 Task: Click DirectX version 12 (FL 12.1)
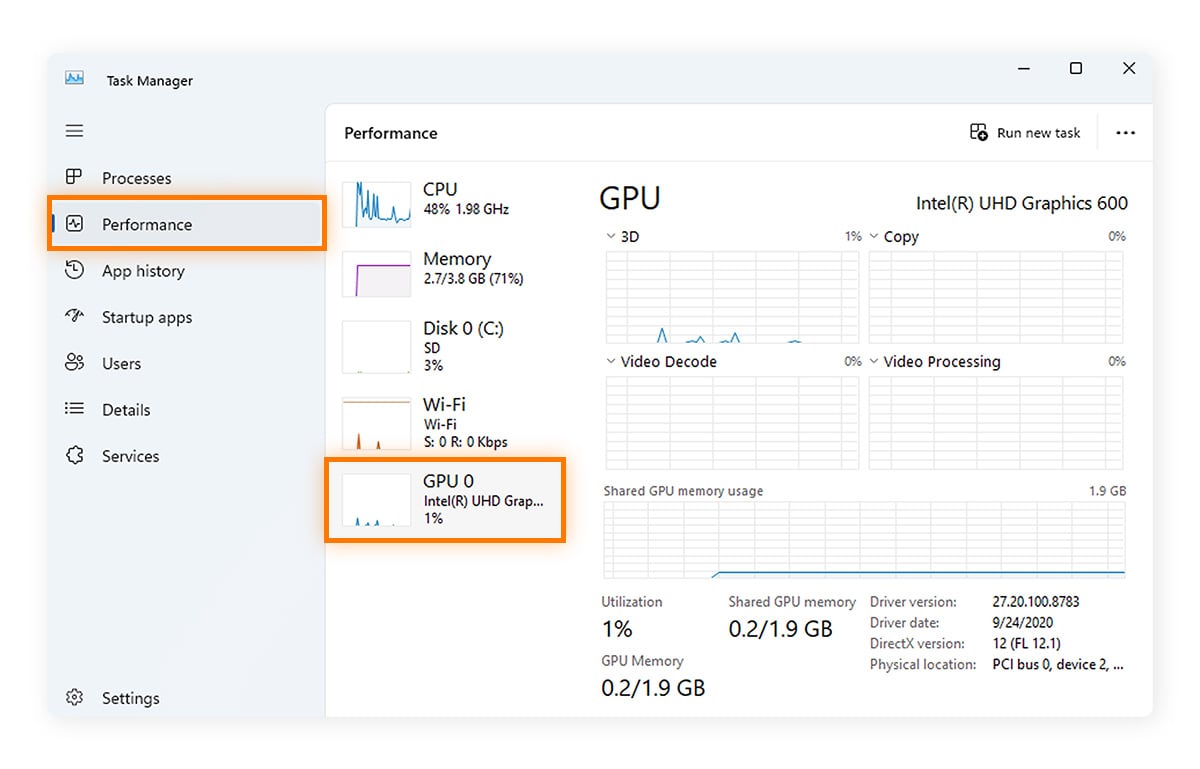point(1027,644)
